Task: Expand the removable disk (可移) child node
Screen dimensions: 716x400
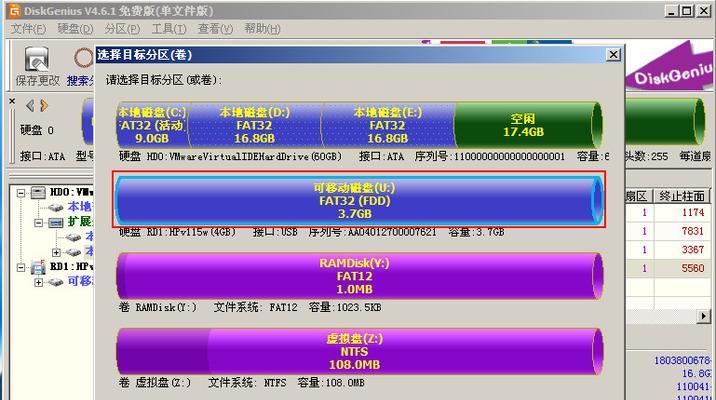Action: tap(38, 283)
